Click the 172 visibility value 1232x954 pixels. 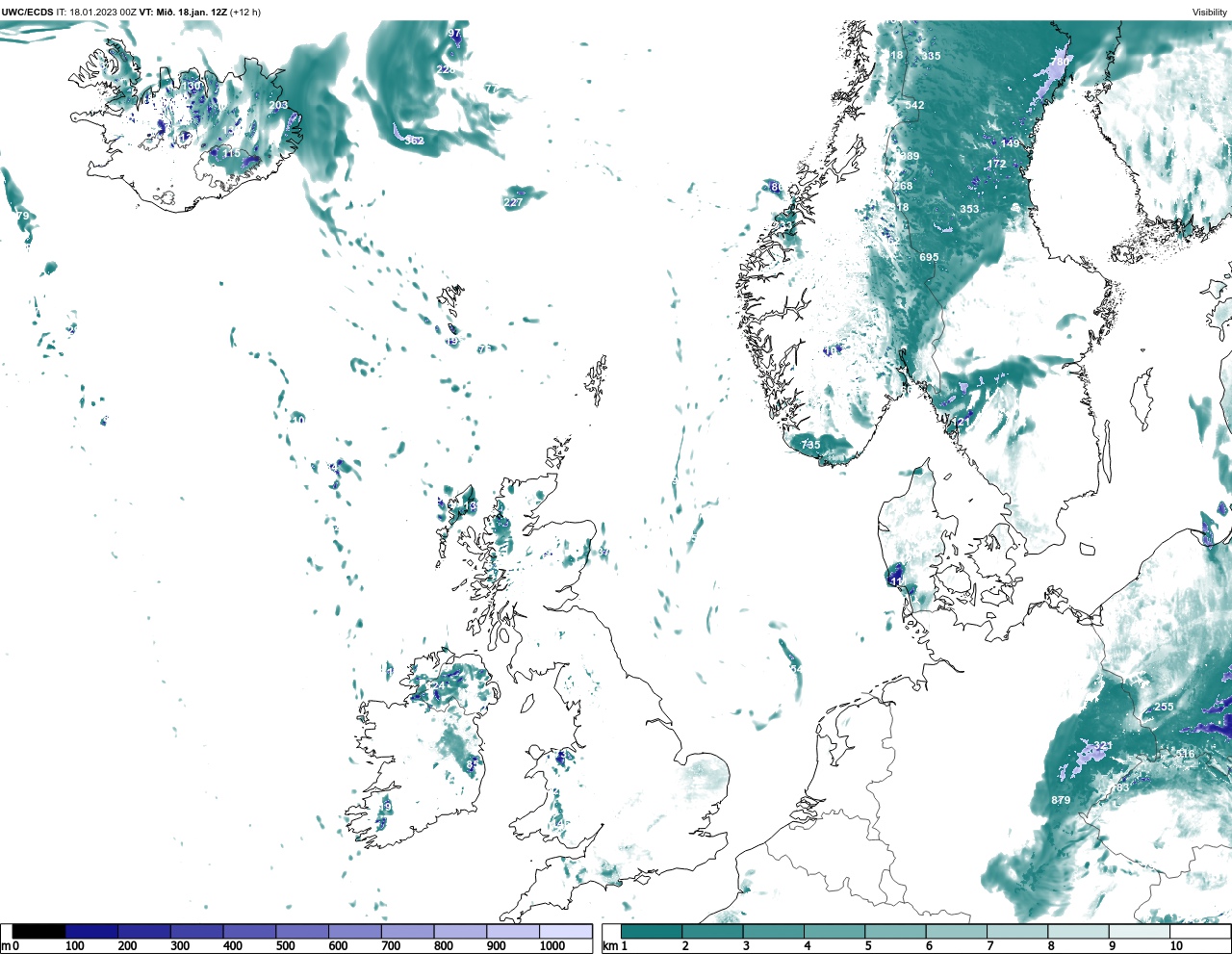coord(996,164)
